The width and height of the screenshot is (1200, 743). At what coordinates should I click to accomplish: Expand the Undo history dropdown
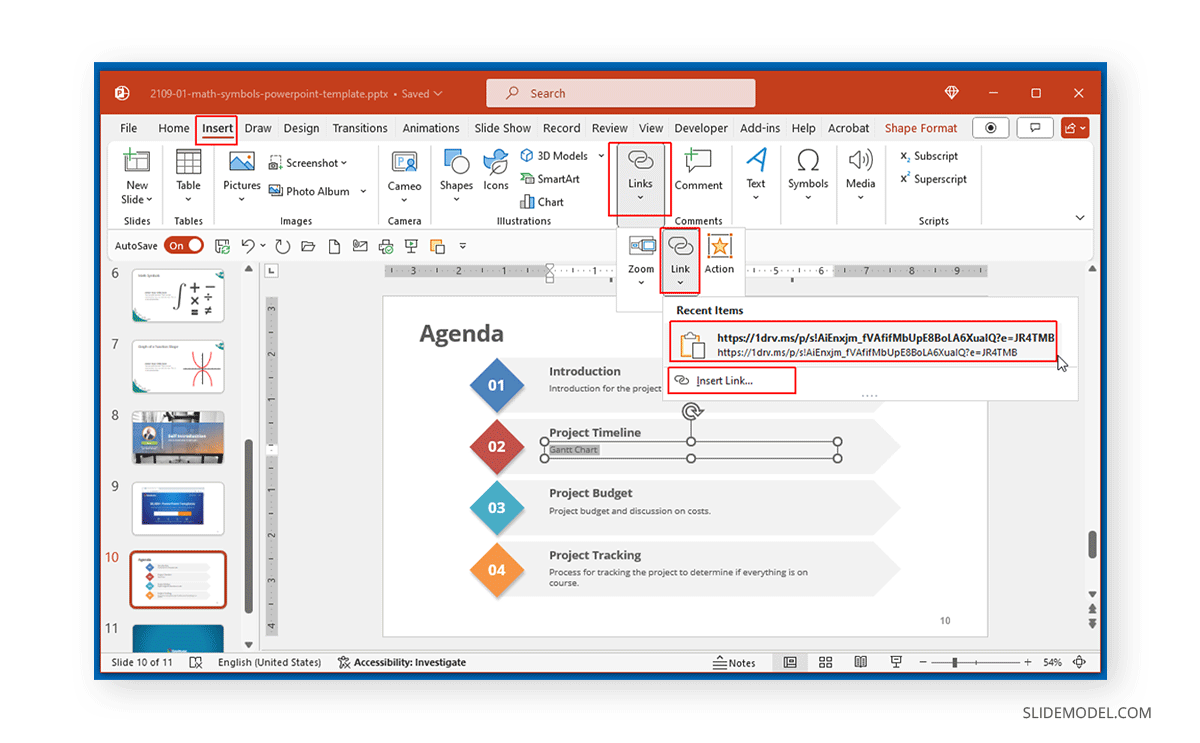point(263,246)
